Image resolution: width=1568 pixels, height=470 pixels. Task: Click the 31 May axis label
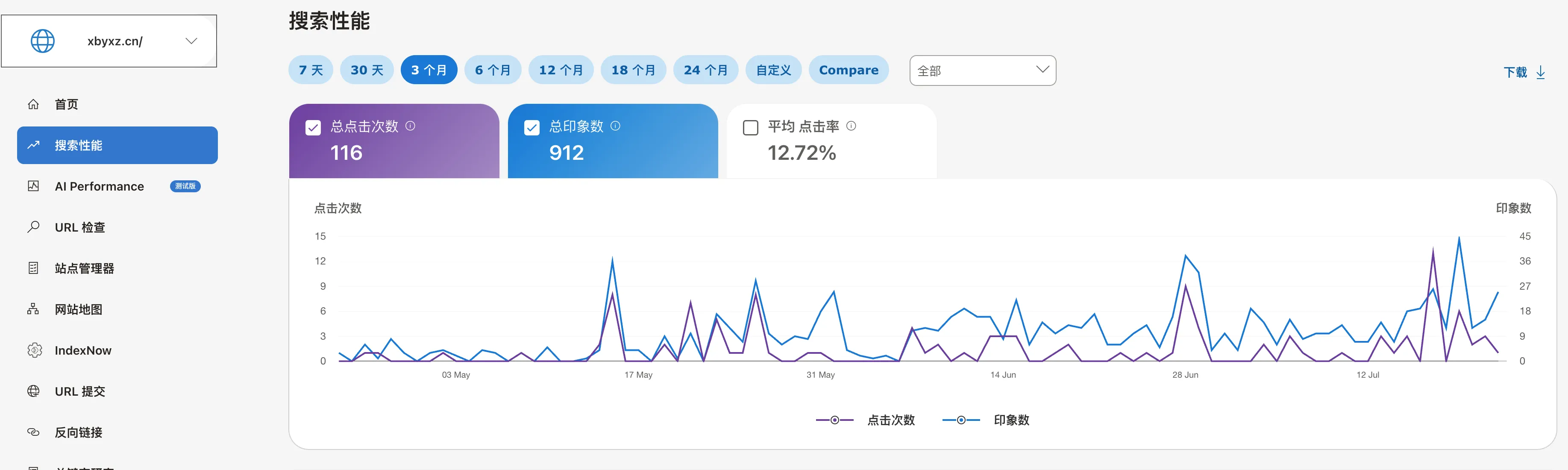pyautogui.click(x=820, y=375)
